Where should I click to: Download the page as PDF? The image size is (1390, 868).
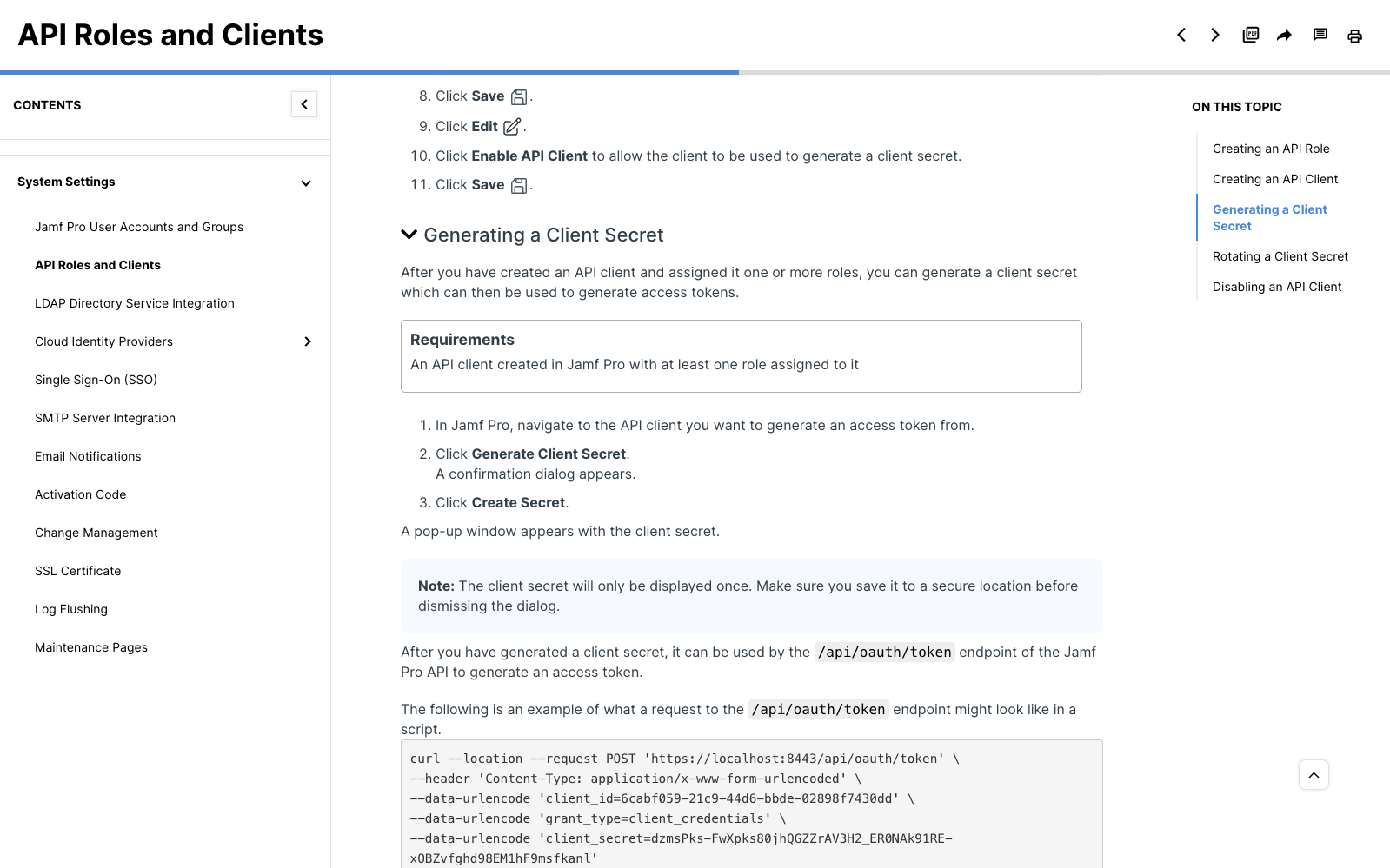click(x=1251, y=35)
